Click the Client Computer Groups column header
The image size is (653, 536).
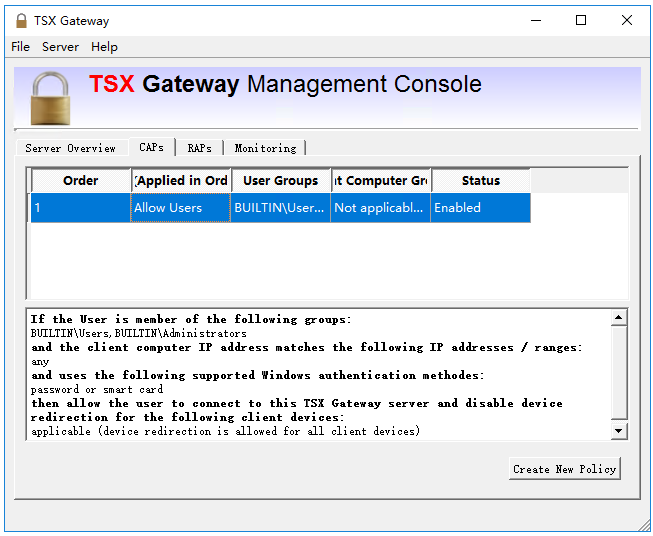[x=381, y=180]
